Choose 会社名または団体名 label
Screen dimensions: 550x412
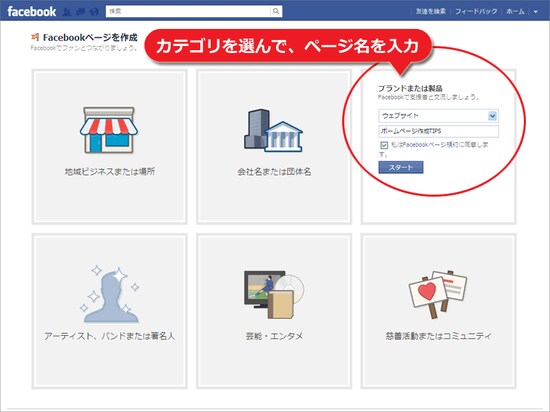tap(274, 171)
